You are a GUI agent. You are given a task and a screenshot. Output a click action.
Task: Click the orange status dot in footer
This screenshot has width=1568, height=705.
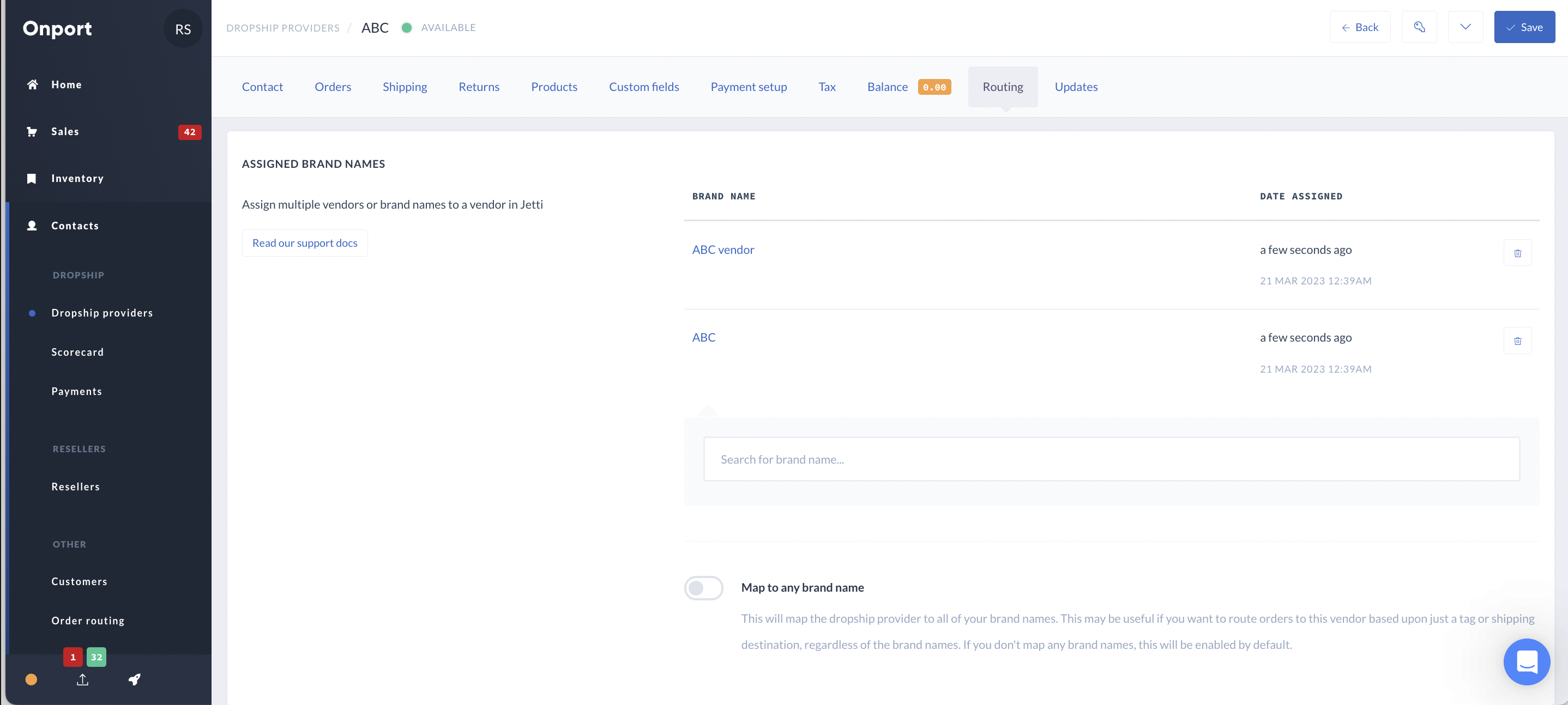click(x=31, y=679)
